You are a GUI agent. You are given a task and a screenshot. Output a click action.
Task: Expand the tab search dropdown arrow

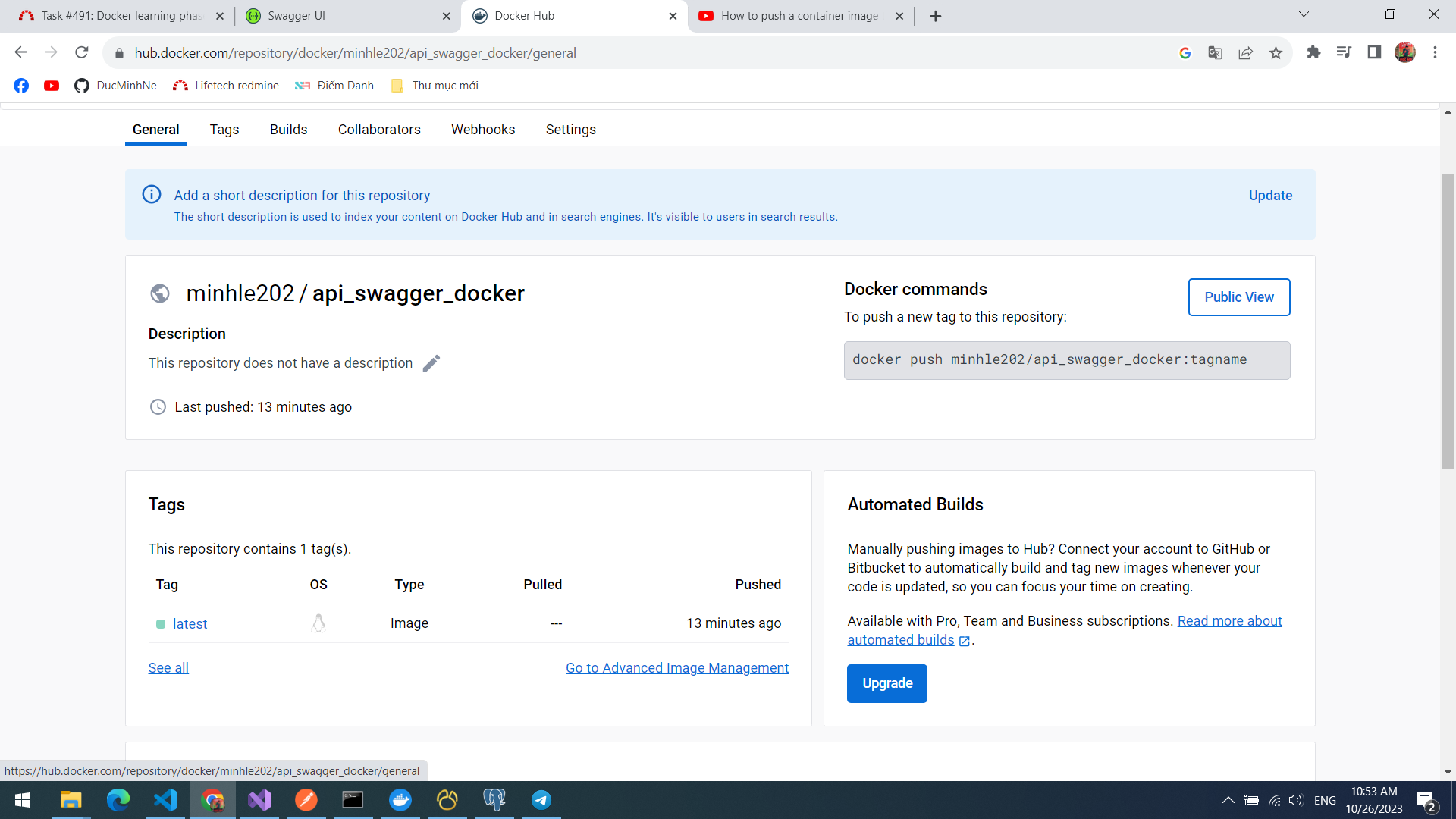(1304, 15)
